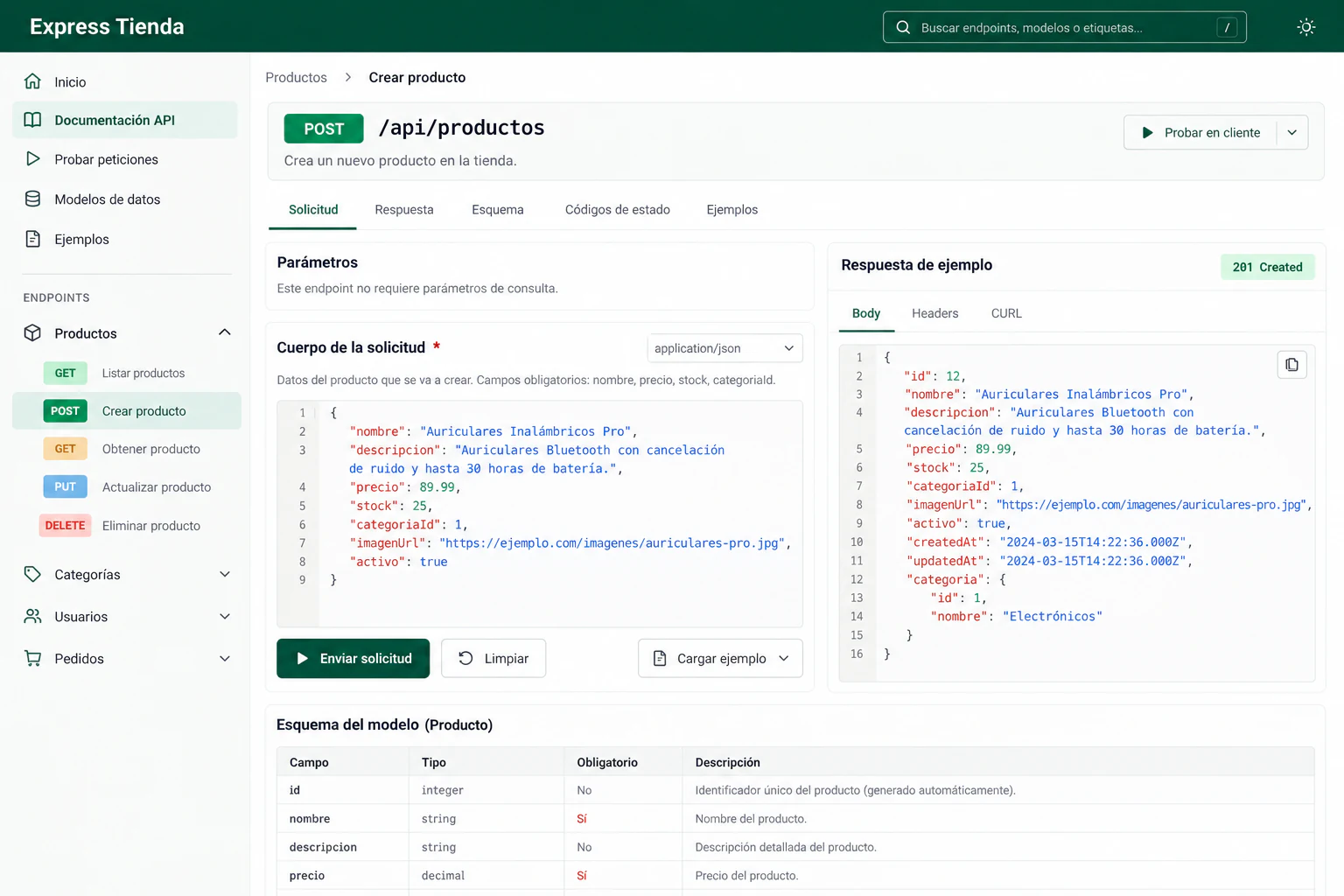Click the Modelos de datos database icon
1344x896 pixels.
[x=32, y=199]
